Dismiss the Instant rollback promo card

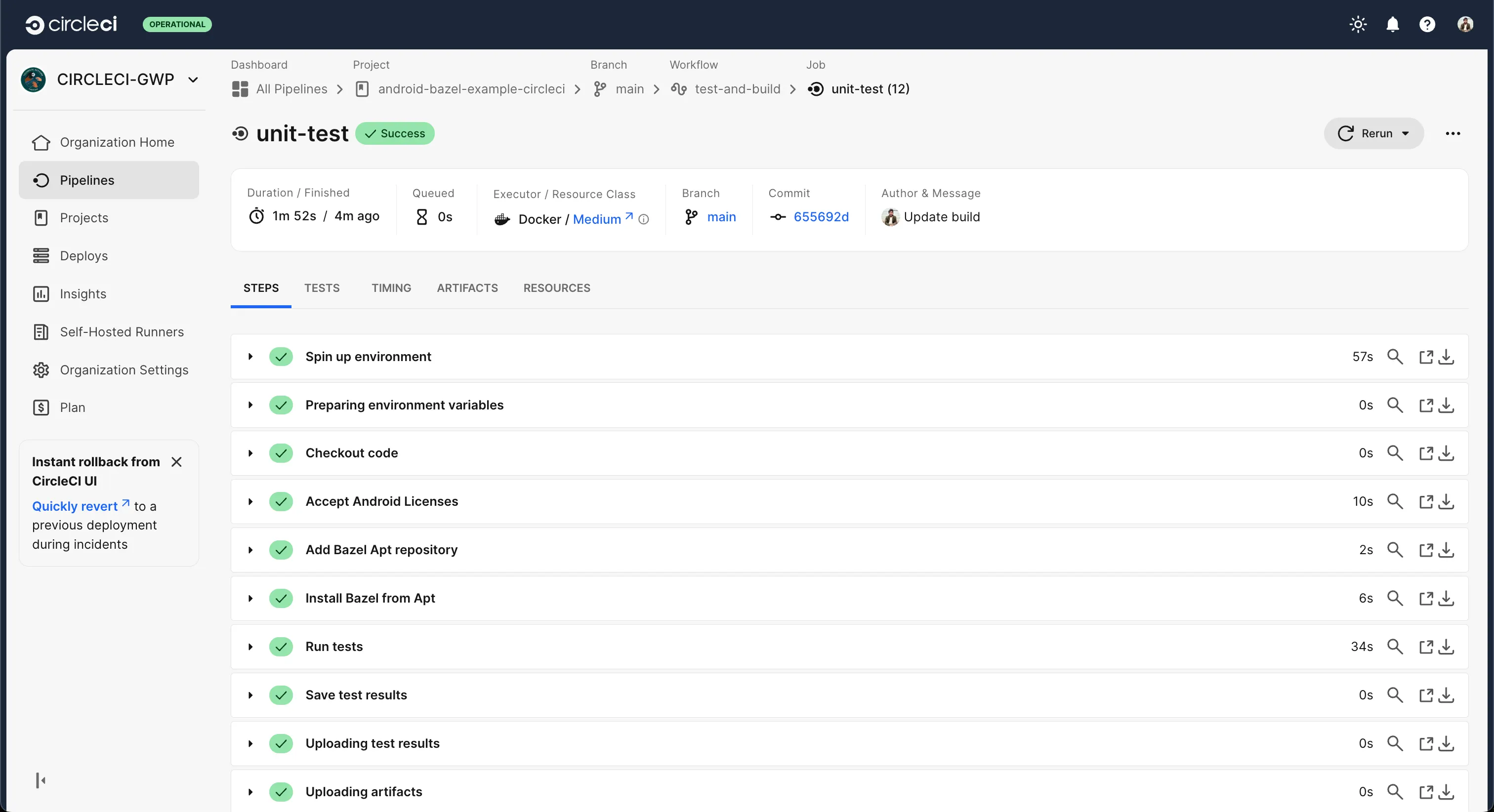click(177, 462)
